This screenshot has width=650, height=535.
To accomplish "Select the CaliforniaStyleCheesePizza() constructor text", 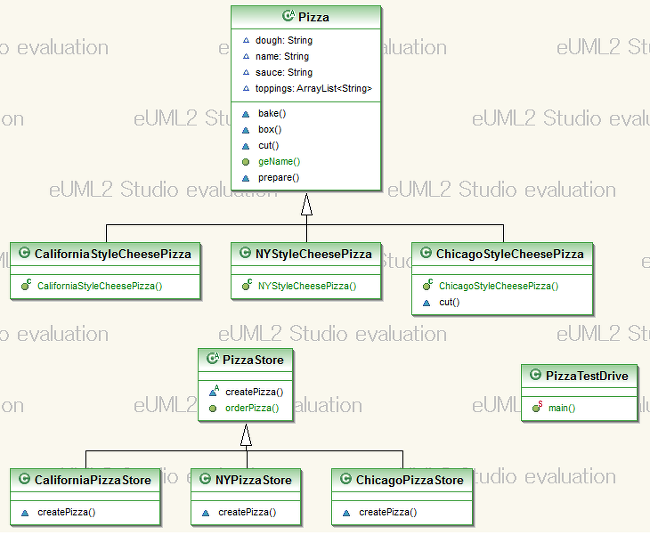I will tap(99, 286).
